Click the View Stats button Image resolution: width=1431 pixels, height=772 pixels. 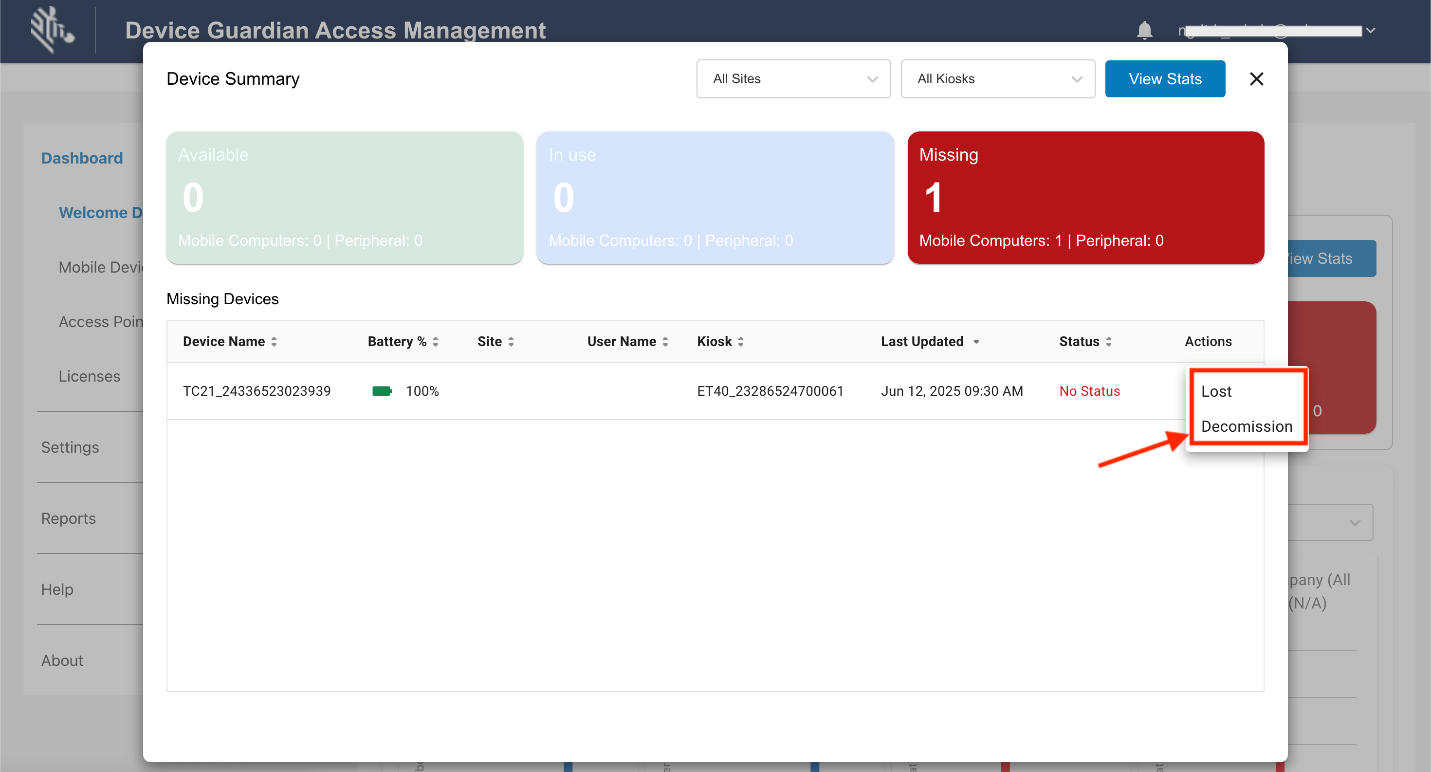point(1165,79)
